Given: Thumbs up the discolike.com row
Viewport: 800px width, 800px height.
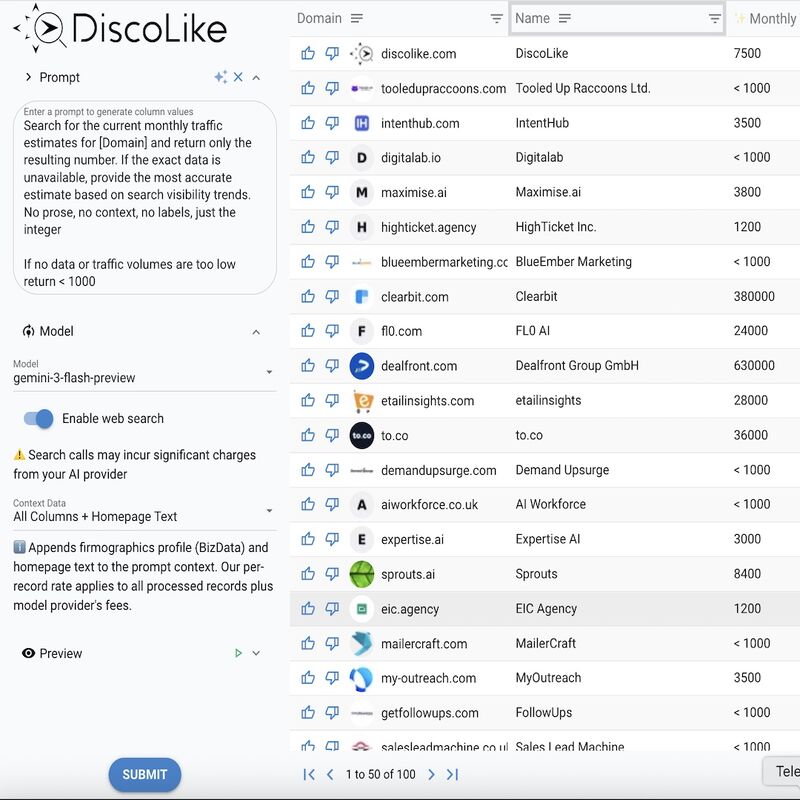Looking at the screenshot, I should coord(308,54).
